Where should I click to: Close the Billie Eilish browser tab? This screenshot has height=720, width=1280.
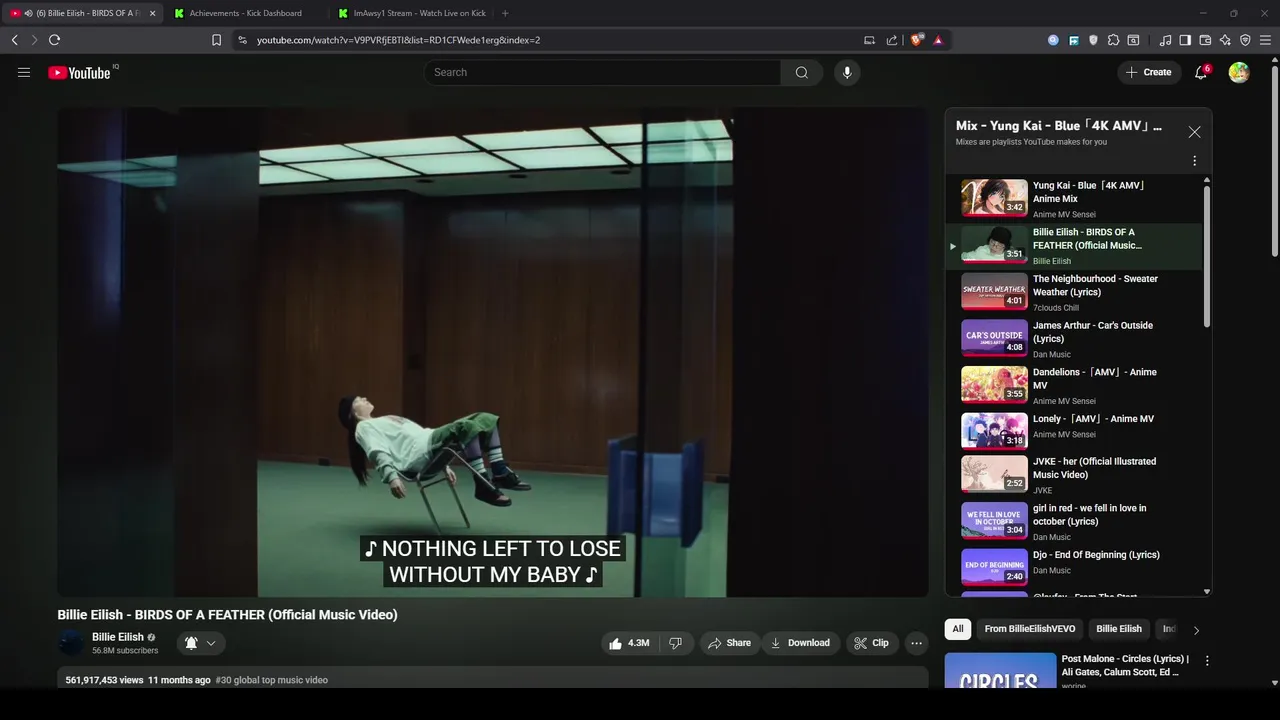[153, 13]
